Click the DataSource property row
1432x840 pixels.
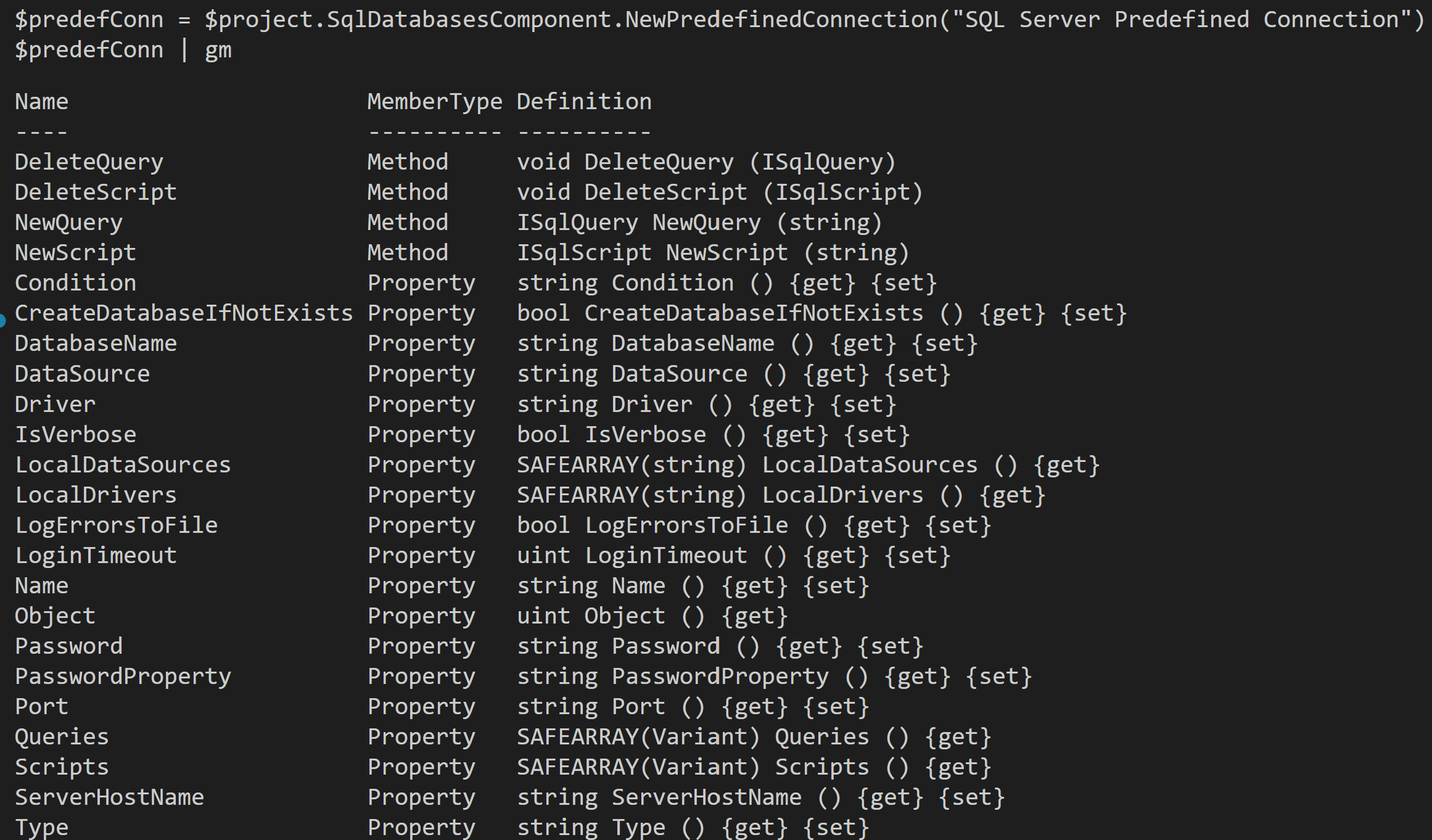(x=81, y=373)
